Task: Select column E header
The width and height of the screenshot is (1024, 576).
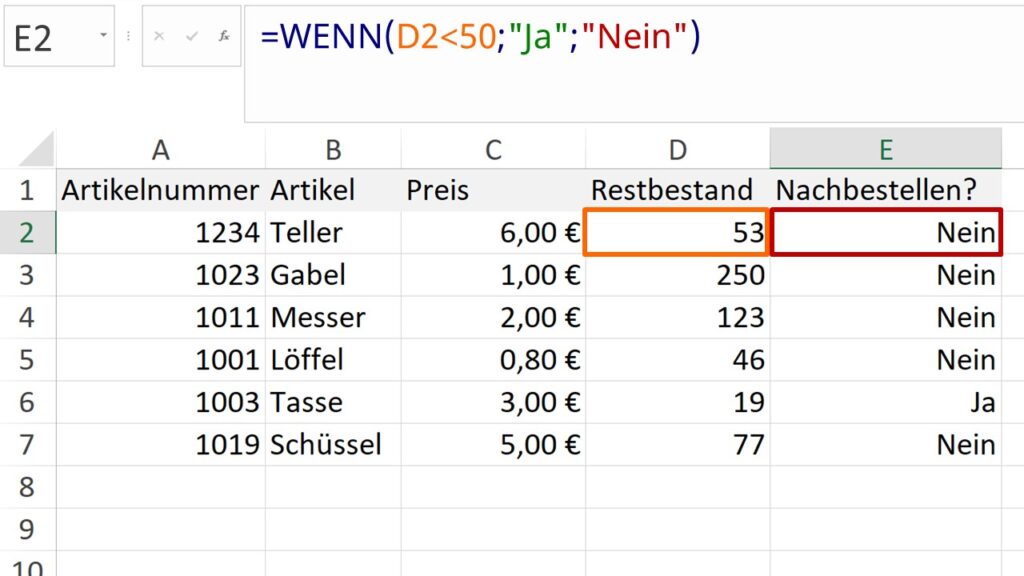Action: (x=885, y=150)
